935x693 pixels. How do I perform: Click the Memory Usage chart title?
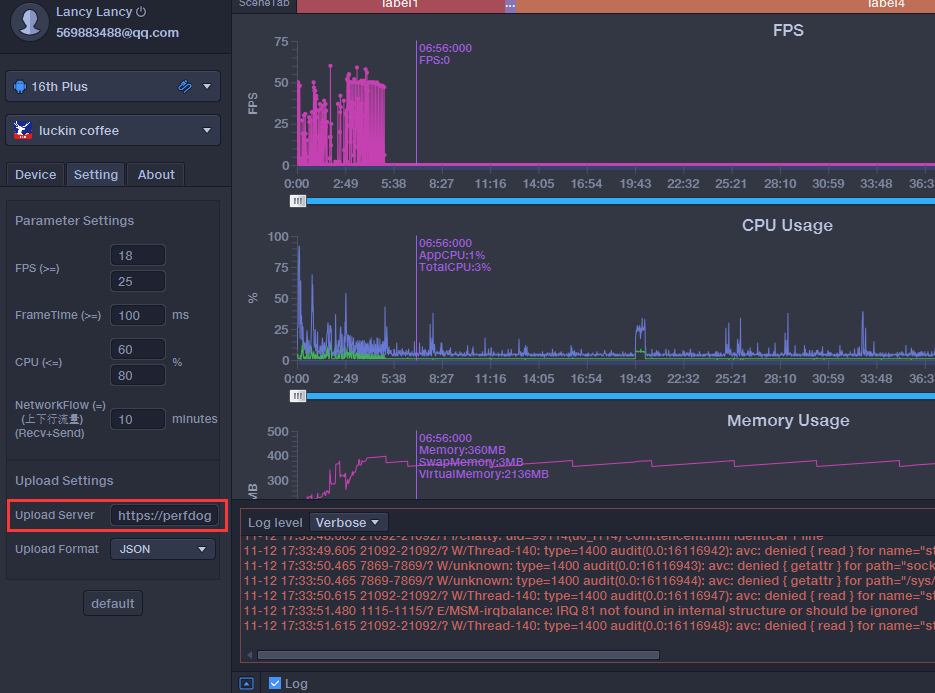point(788,420)
